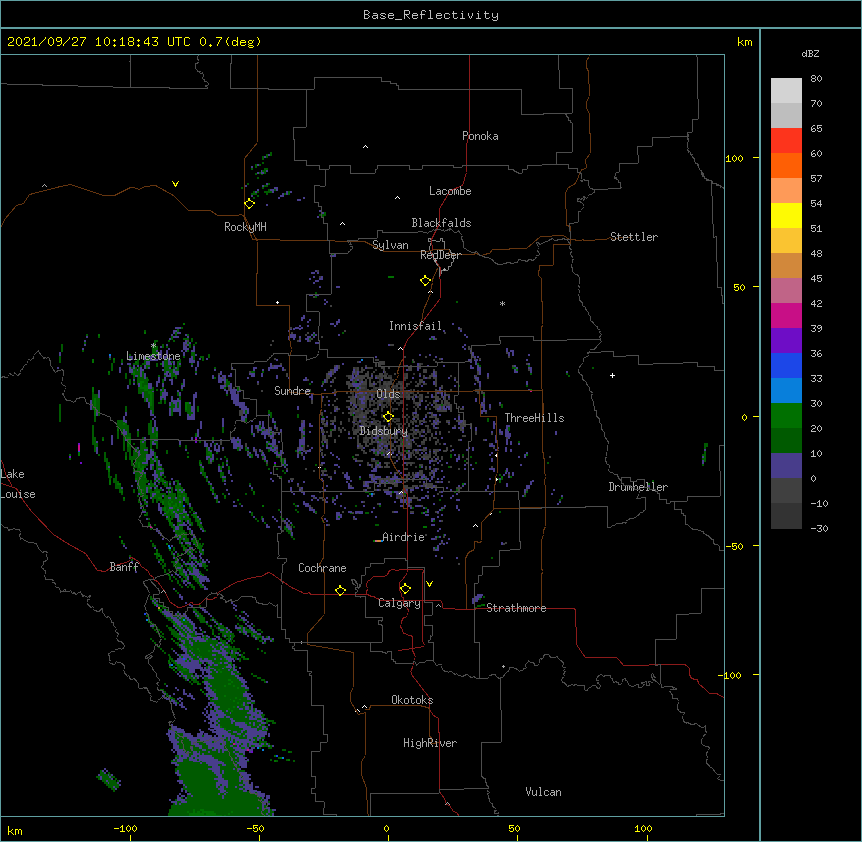Click the Okotoks town label

tap(412, 700)
